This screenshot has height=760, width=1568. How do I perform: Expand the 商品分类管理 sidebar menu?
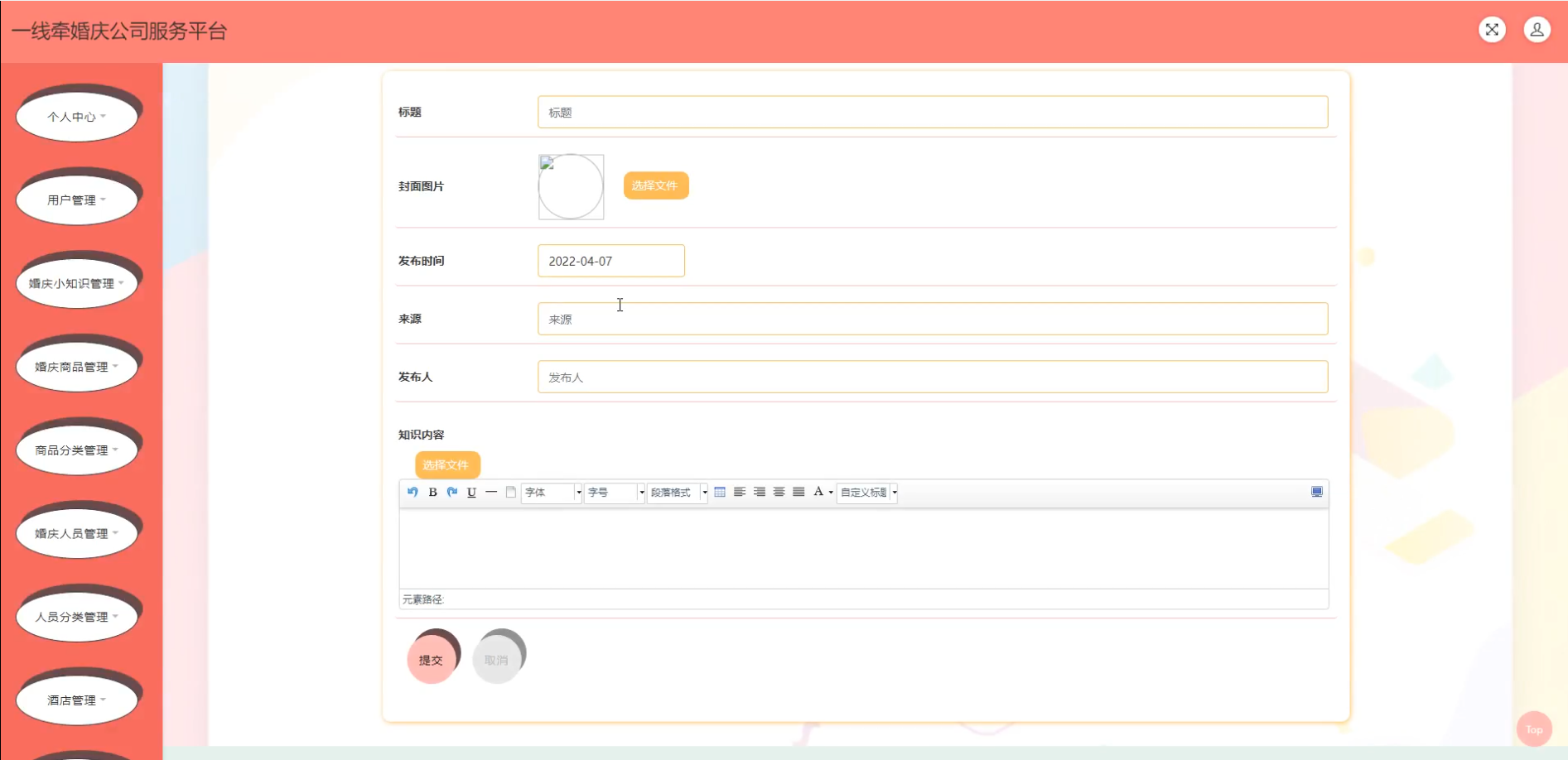pos(77,450)
